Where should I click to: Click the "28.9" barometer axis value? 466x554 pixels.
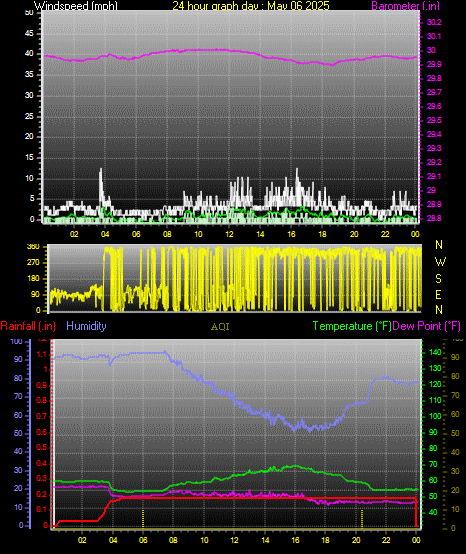point(434,204)
